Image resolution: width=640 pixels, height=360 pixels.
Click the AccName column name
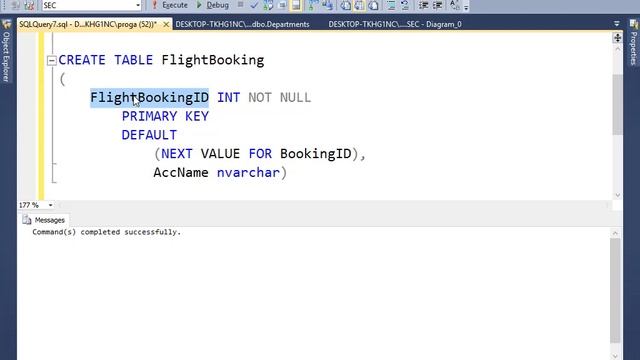181,173
